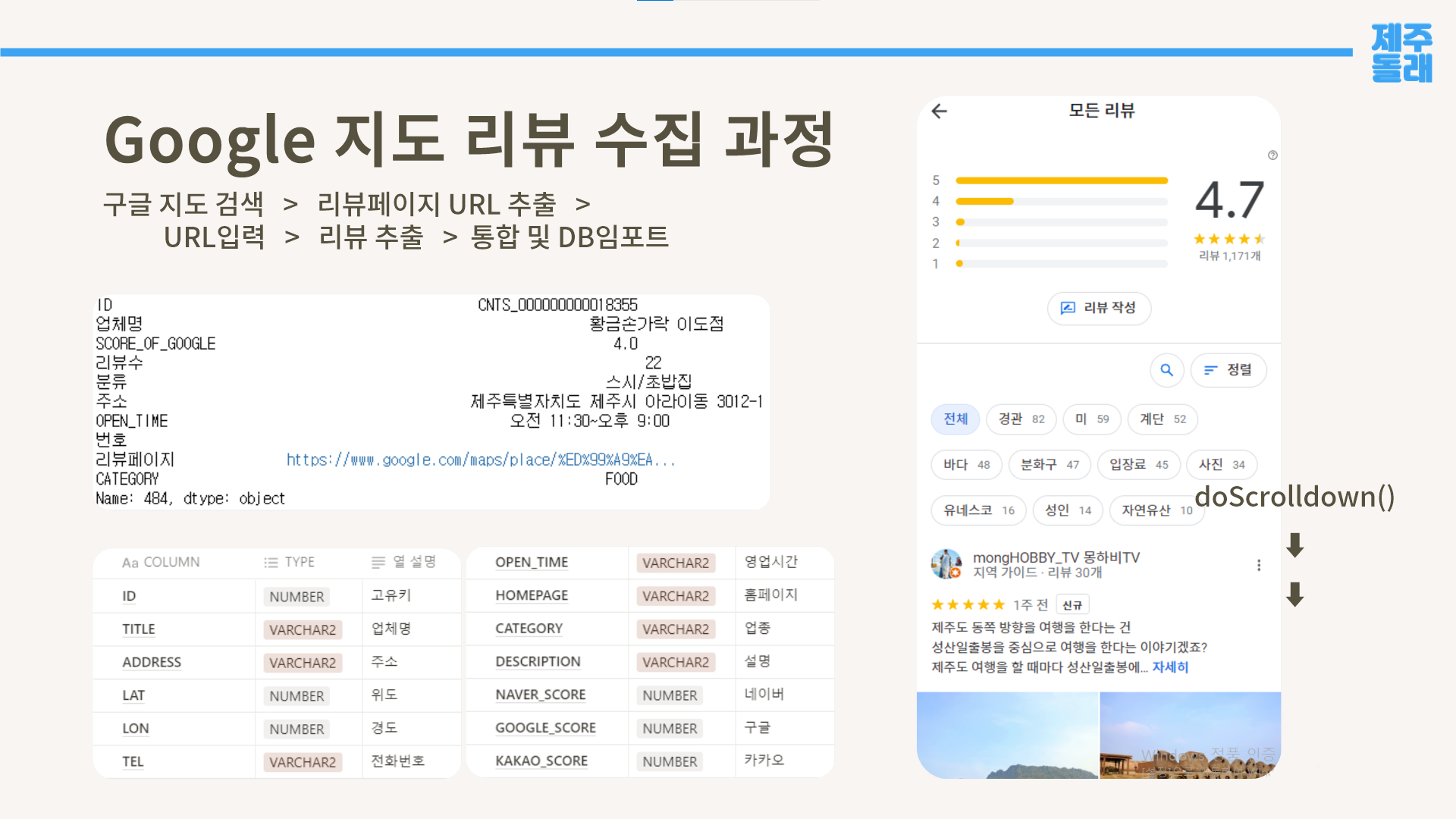Viewport: 1456px width, 819px height.
Task: Click the 리뷰 1,171개 review count
Action: (x=1229, y=256)
